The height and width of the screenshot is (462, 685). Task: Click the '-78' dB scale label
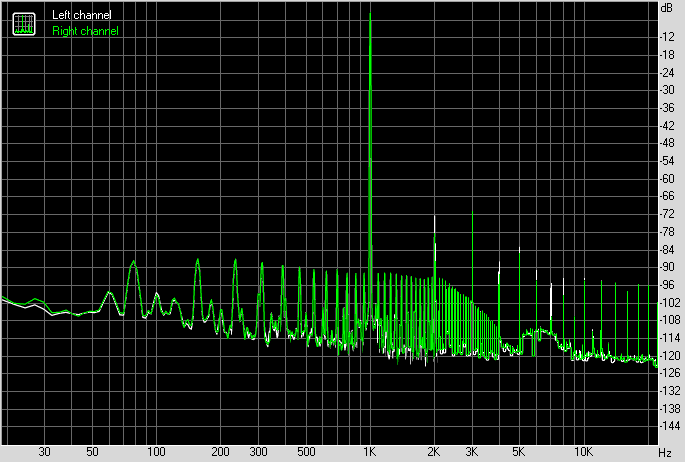point(667,231)
